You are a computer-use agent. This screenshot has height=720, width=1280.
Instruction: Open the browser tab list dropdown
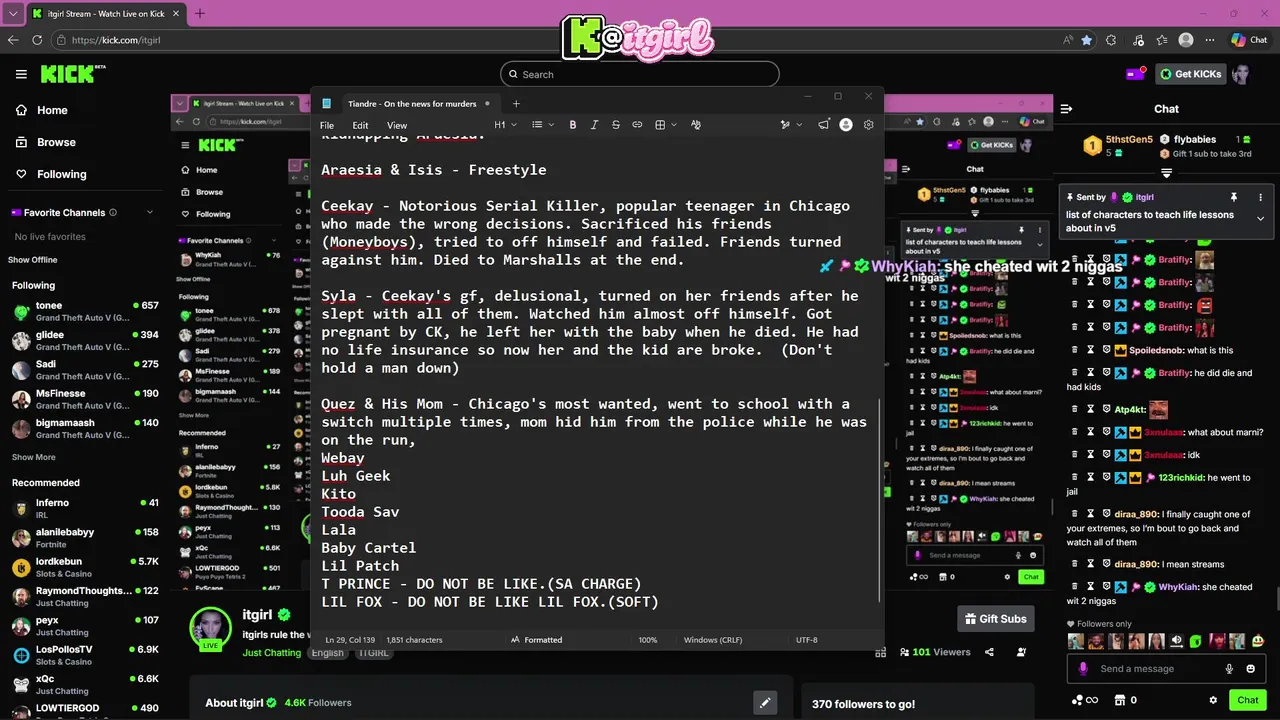click(x=12, y=14)
